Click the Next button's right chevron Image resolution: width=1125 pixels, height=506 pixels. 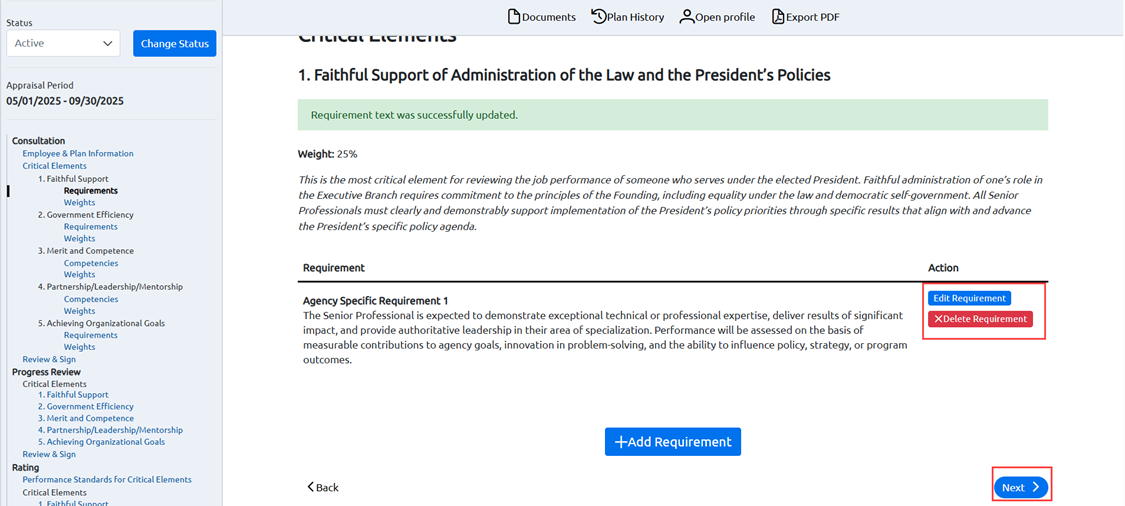pos(1035,487)
